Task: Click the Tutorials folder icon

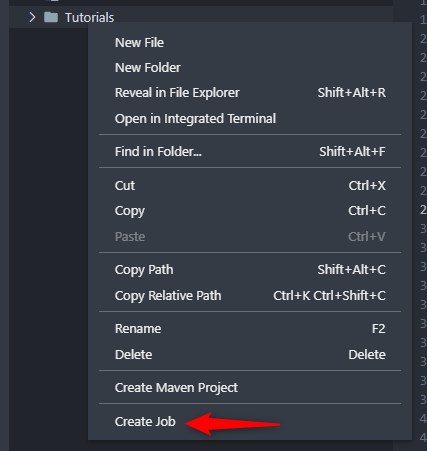Action: (x=51, y=17)
